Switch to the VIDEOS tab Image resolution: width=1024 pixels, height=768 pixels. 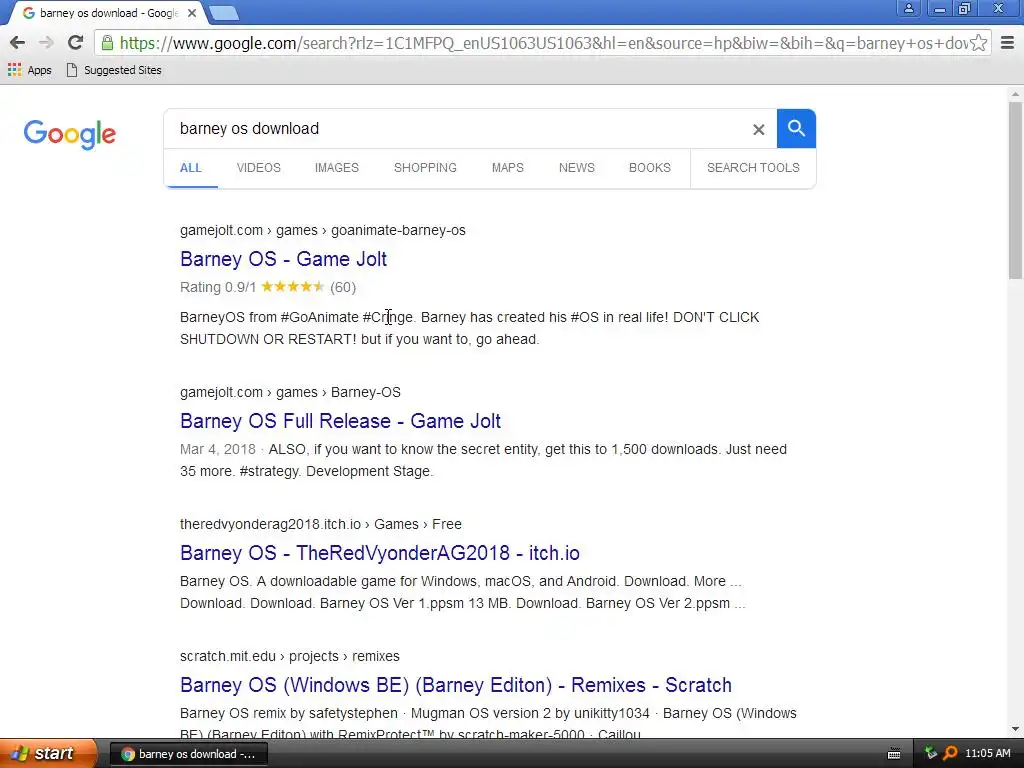(259, 168)
